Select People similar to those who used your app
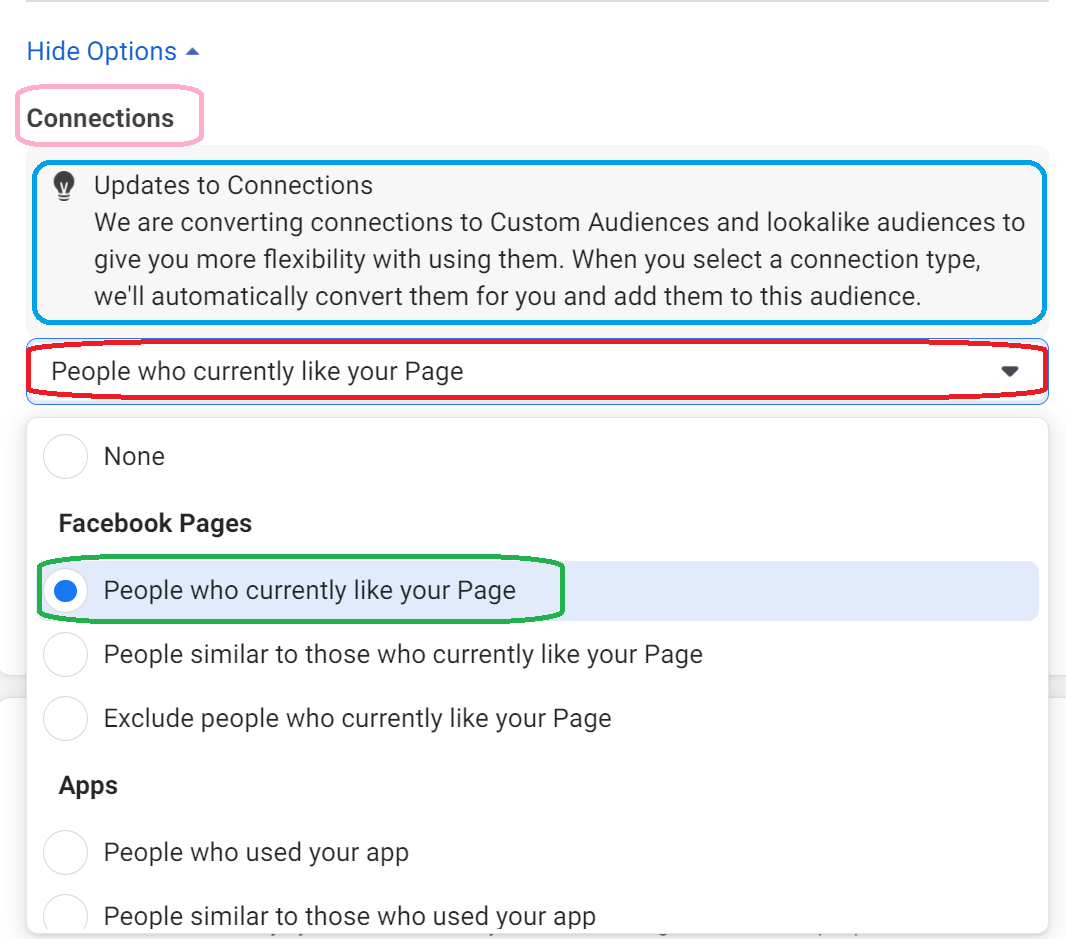1066x939 pixels. click(66, 915)
